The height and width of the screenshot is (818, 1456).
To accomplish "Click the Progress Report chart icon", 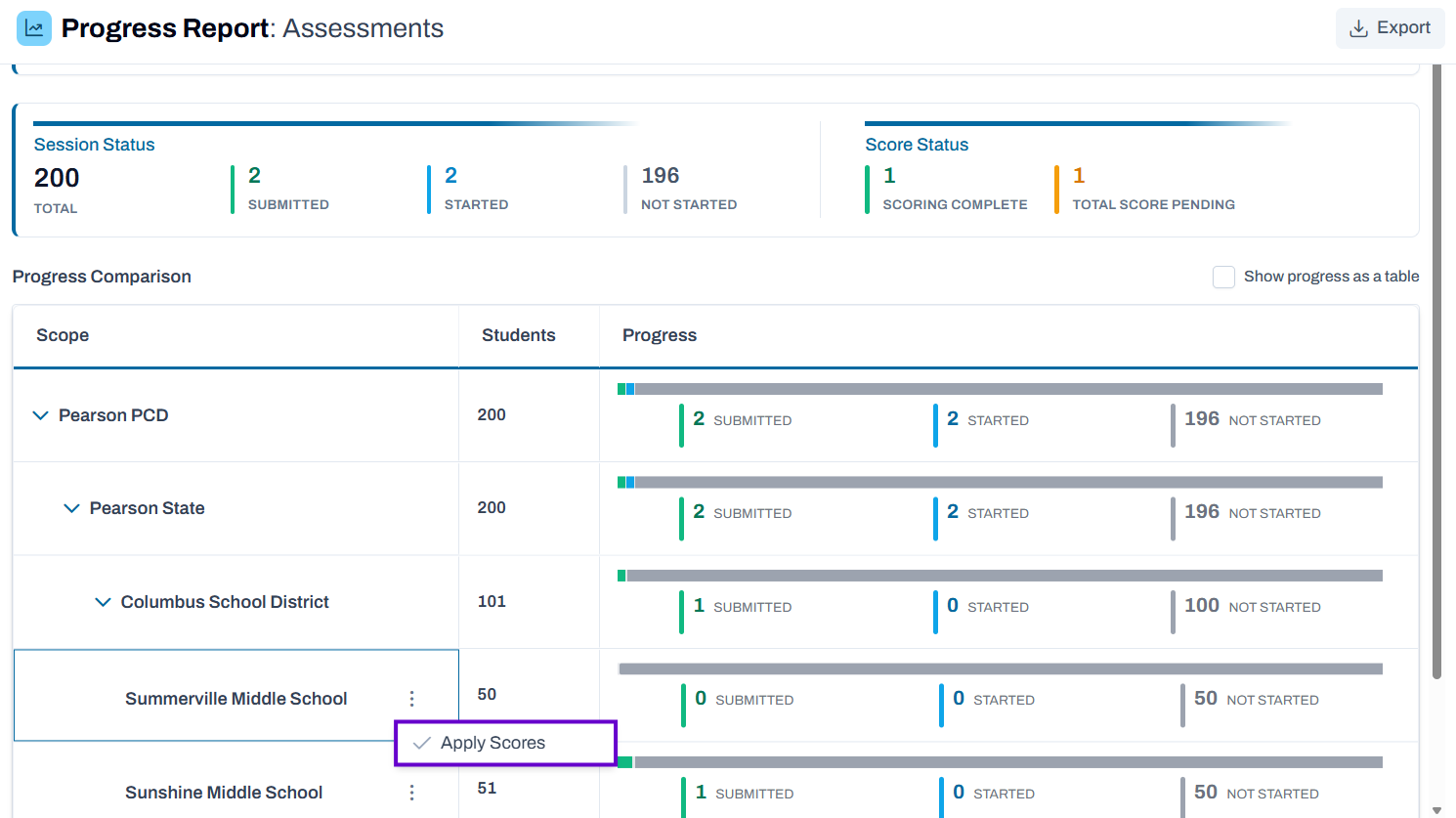I will point(34,28).
